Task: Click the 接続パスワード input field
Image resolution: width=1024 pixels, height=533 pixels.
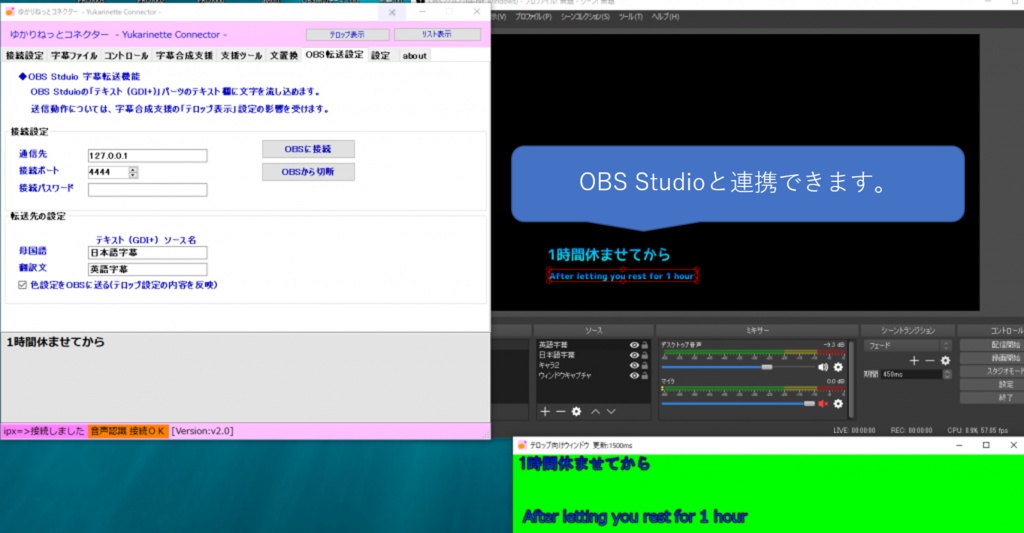Action: tap(148, 189)
